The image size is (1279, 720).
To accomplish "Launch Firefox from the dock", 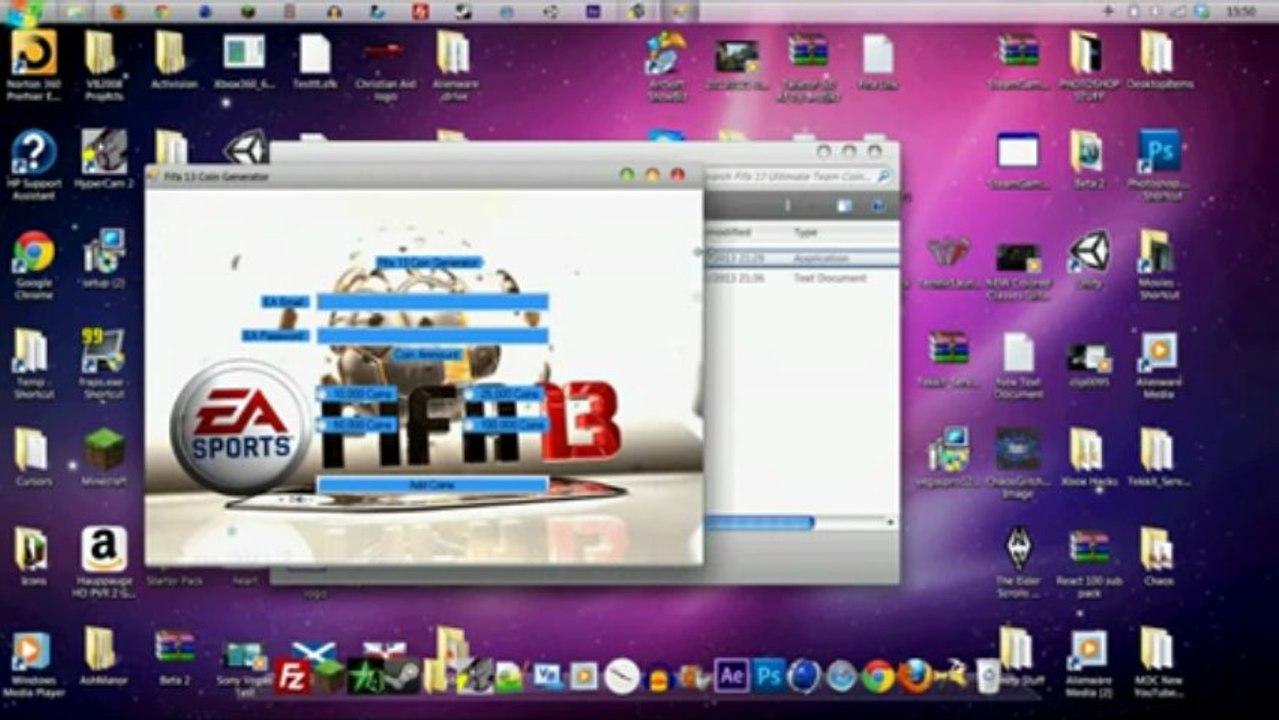I will 913,676.
